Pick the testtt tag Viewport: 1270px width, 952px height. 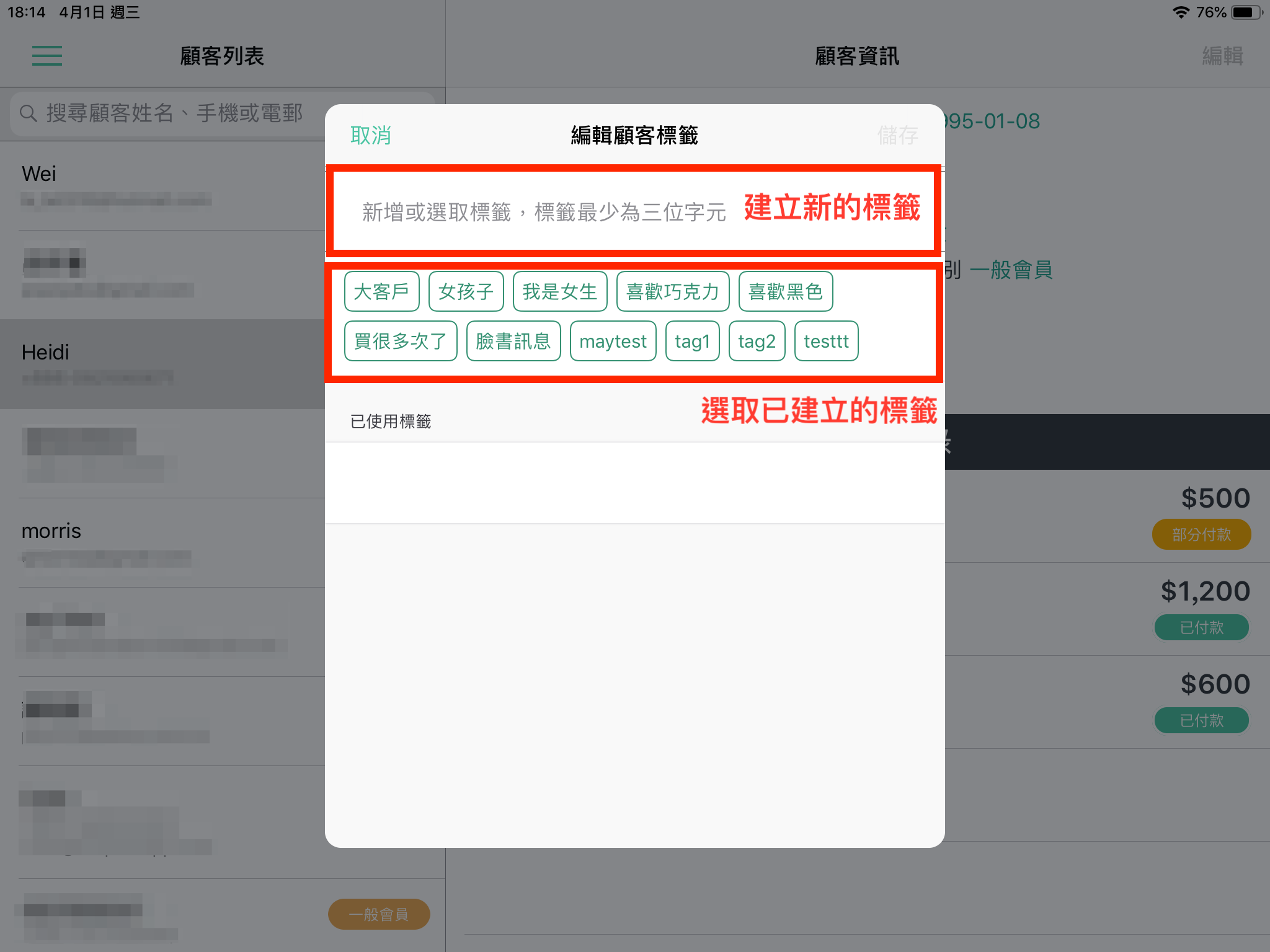click(826, 341)
